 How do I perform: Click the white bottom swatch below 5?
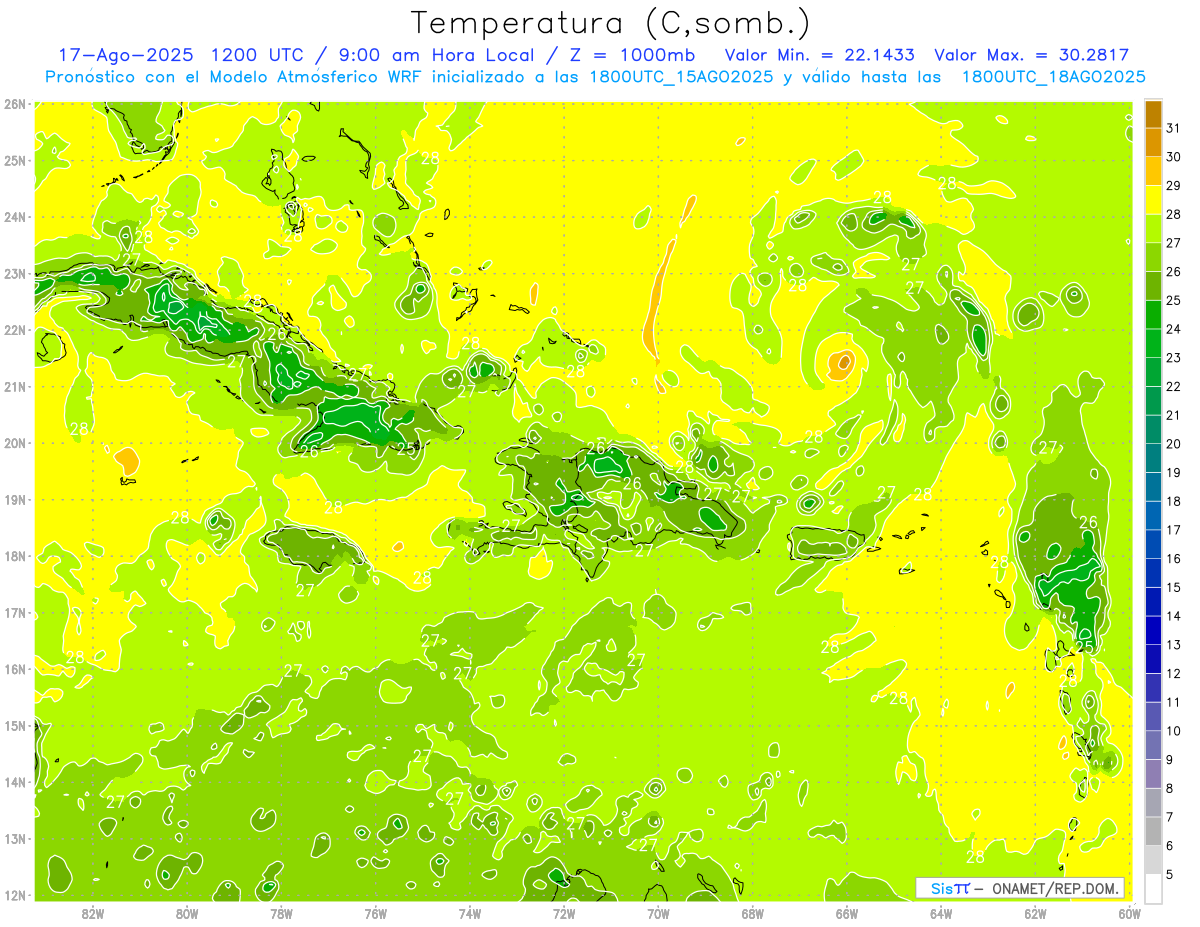coord(1153,888)
